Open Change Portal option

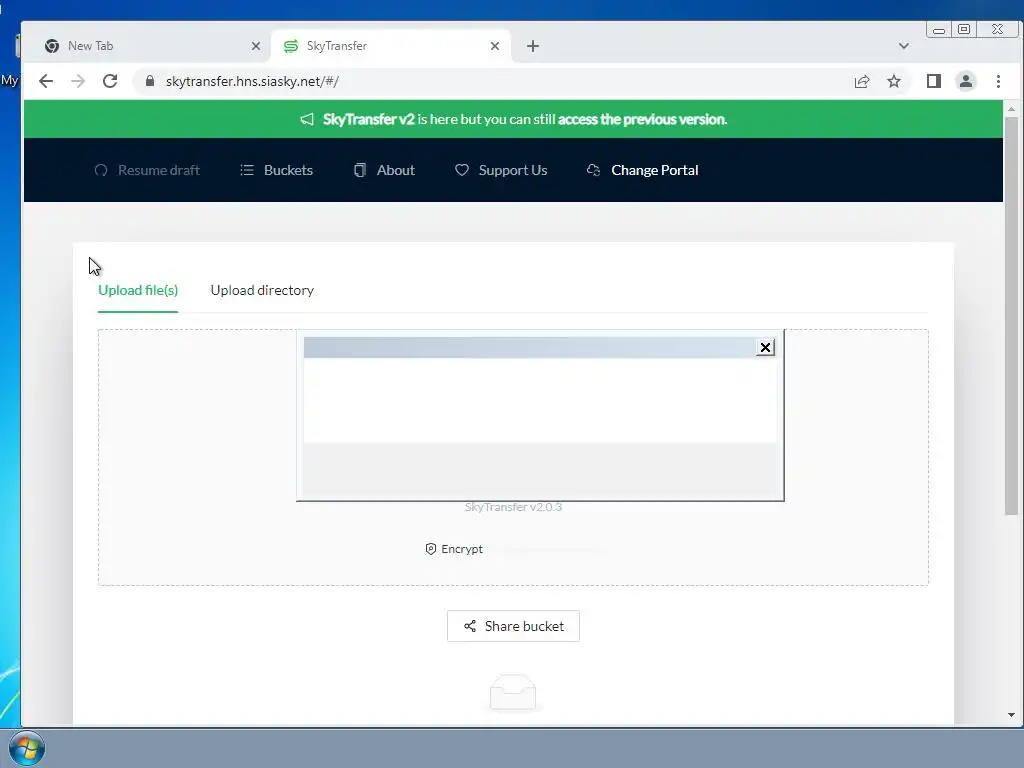coord(643,170)
